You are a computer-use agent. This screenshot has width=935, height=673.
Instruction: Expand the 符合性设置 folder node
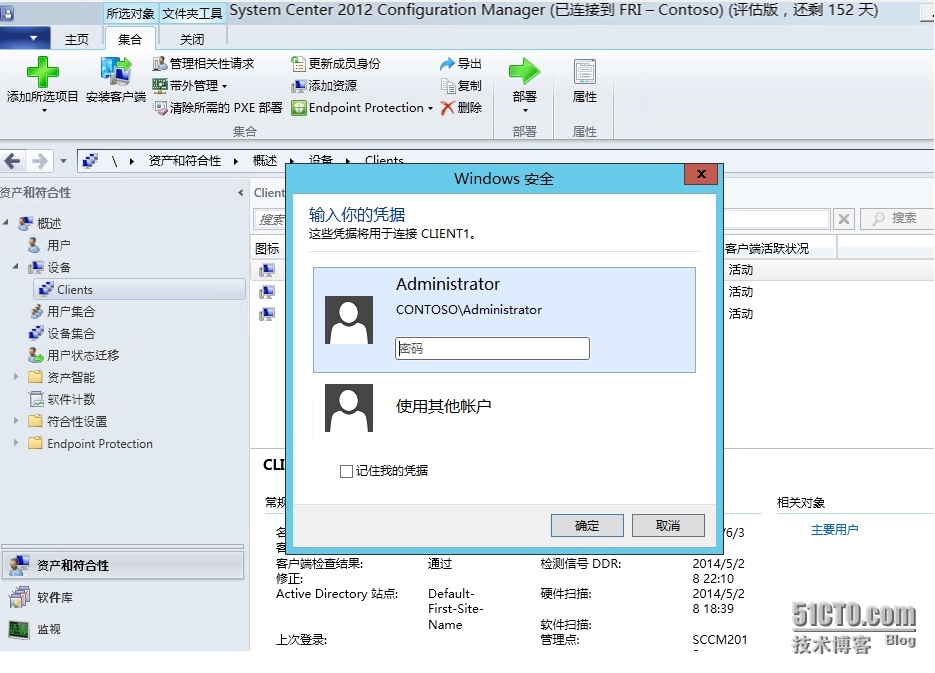click(x=16, y=421)
